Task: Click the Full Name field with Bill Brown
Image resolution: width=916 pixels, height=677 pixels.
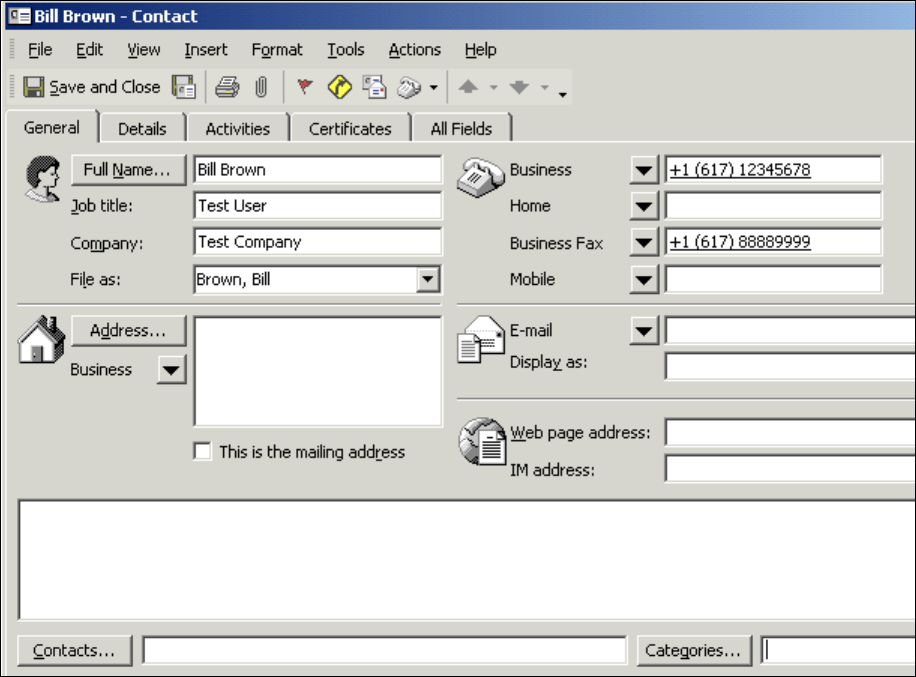Action: pyautogui.click(x=318, y=170)
